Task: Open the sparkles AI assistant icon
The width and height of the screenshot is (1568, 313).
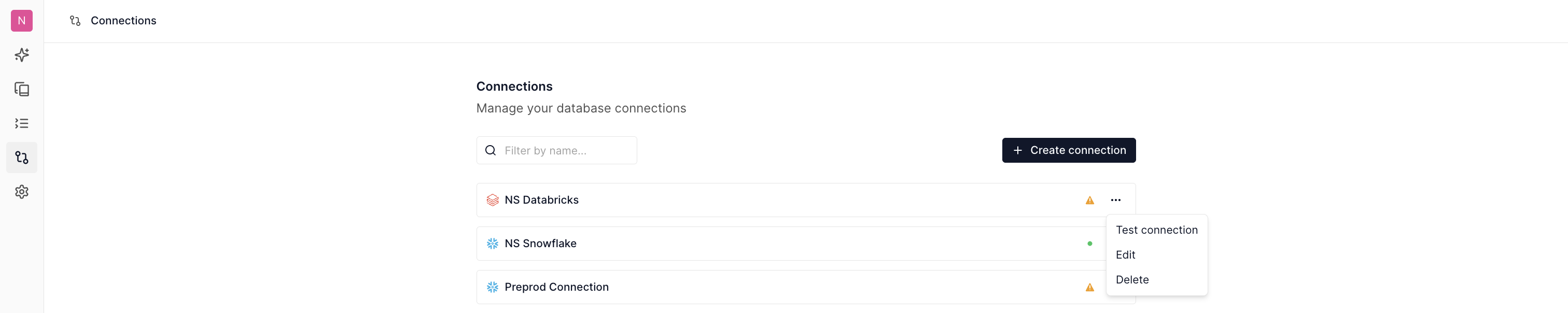Action: (22, 55)
